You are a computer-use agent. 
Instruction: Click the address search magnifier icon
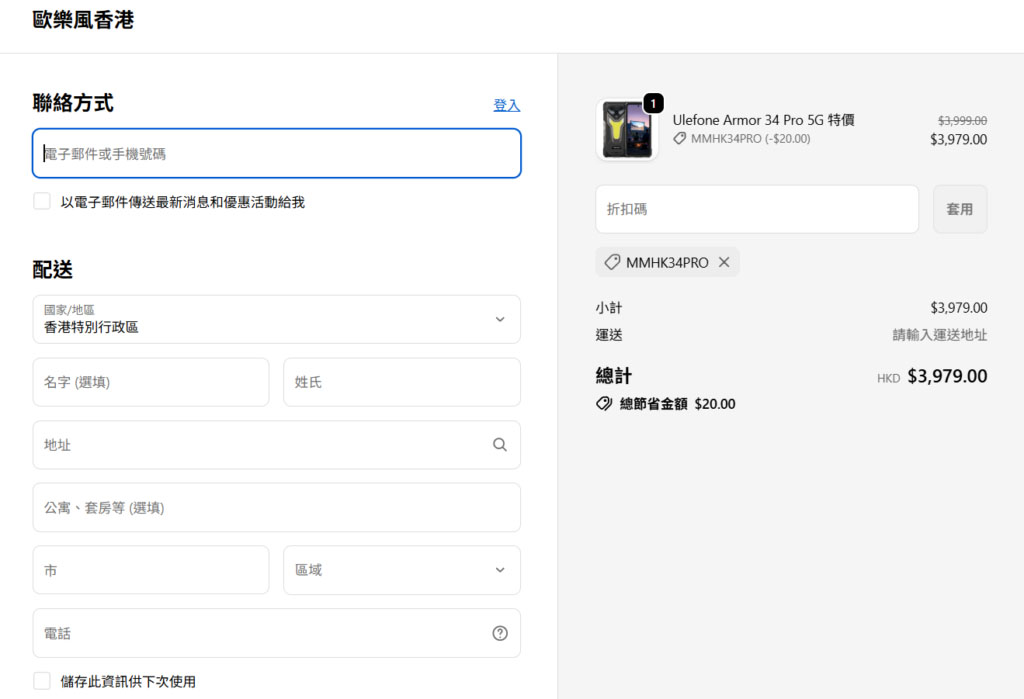click(500, 445)
